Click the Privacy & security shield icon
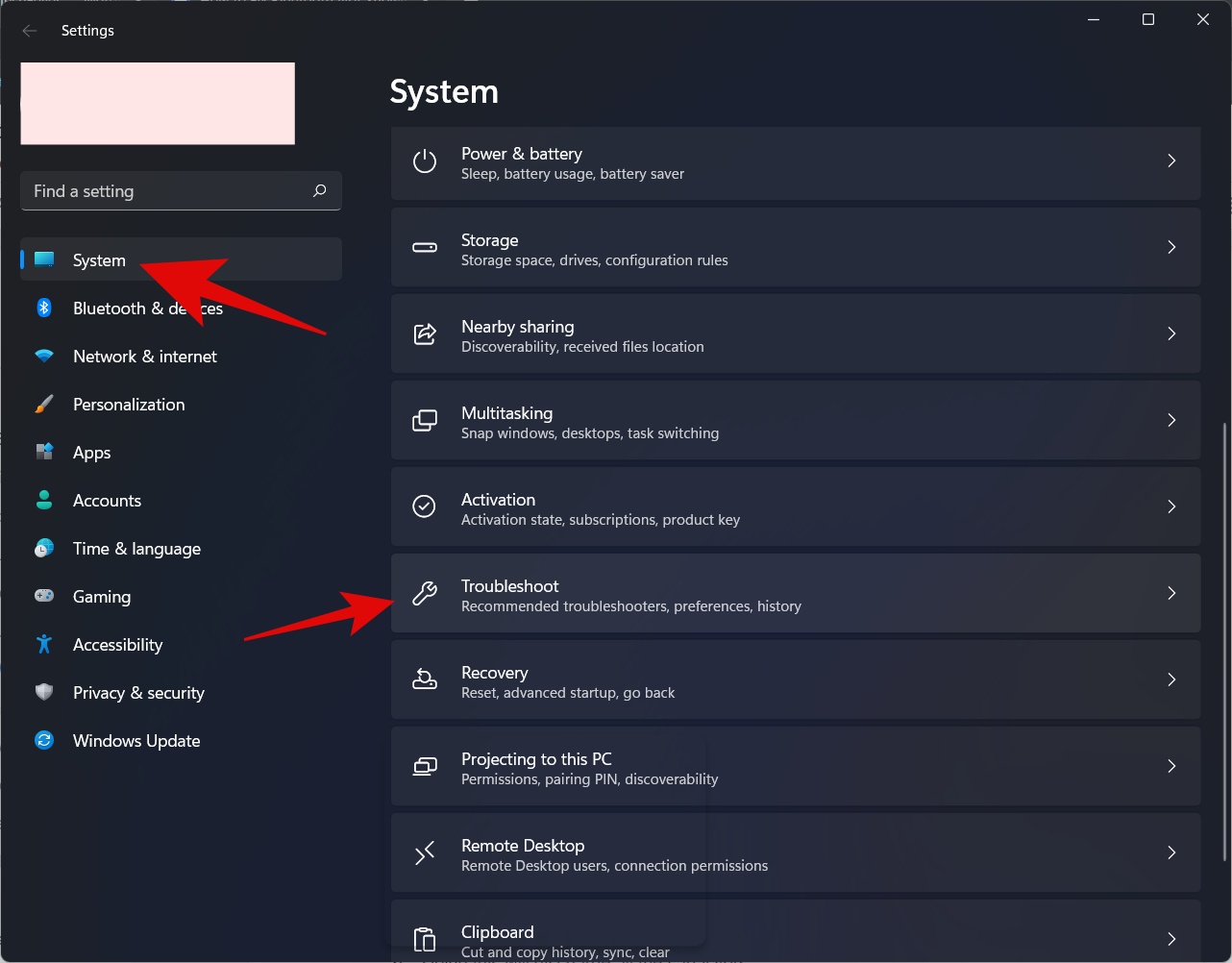The image size is (1232, 963). pos(44,692)
